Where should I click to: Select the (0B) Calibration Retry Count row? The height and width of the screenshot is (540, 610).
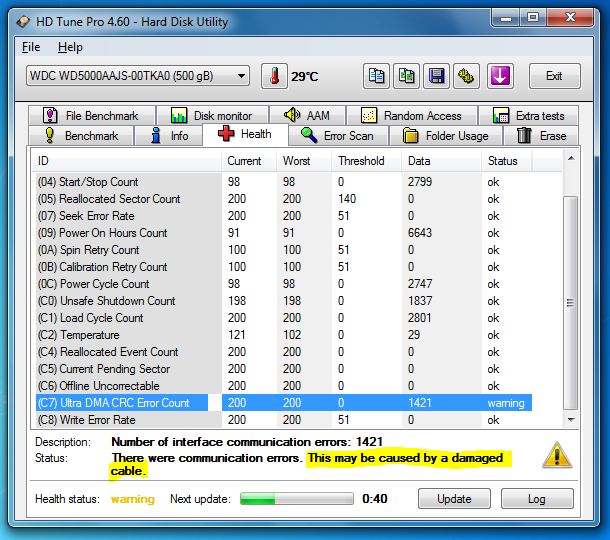tap(282, 267)
